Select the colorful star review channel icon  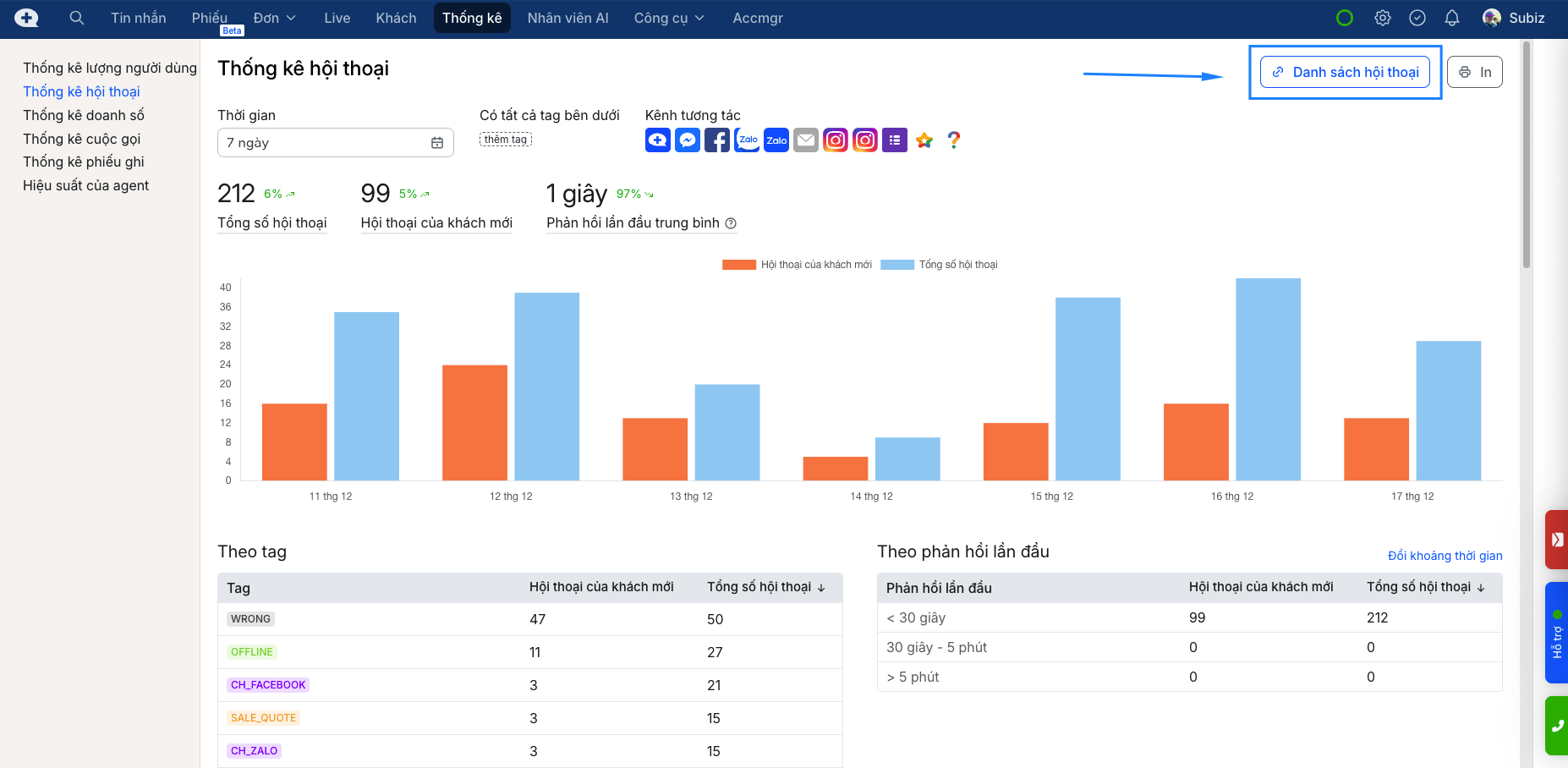point(924,140)
